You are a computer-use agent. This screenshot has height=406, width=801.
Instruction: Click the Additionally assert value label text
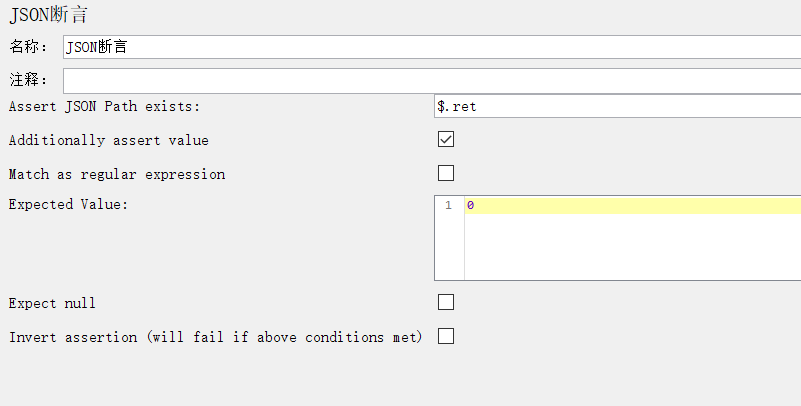coord(108,141)
